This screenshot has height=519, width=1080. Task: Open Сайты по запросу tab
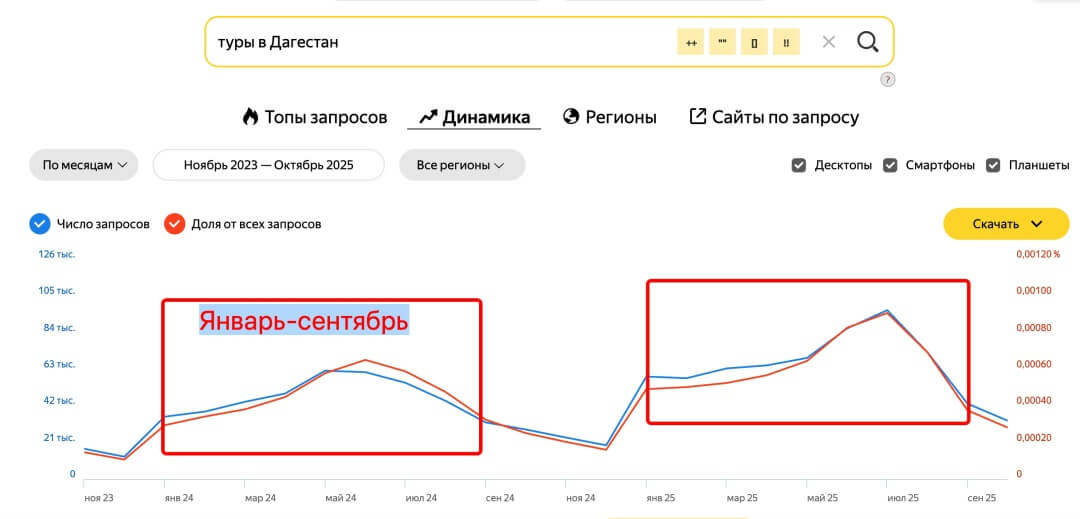774,117
